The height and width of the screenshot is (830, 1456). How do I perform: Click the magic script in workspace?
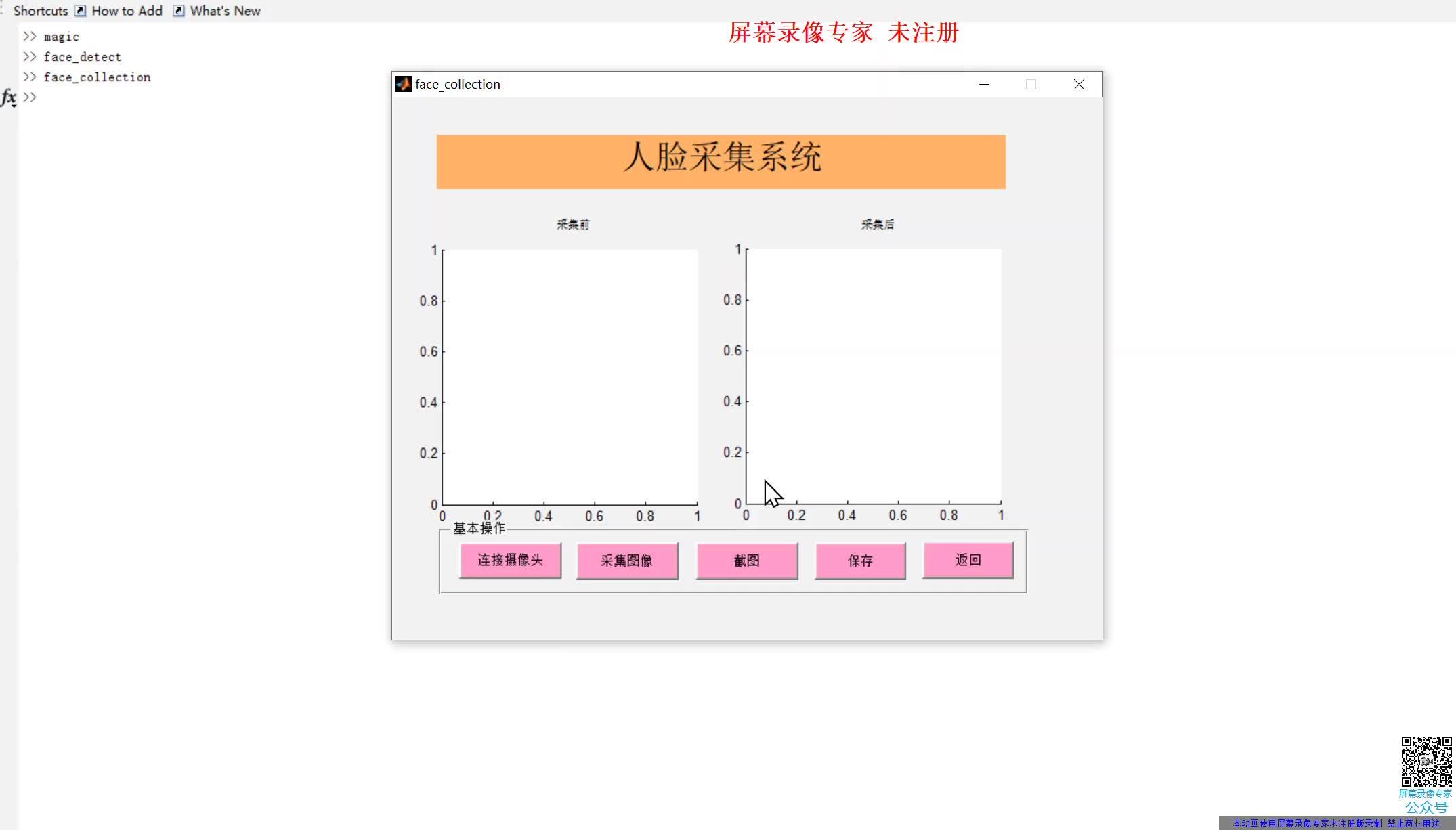pyautogui.click(x=61, y=36)
